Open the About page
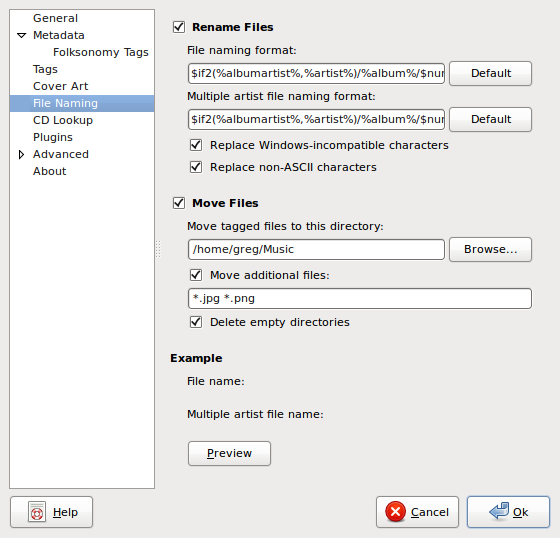 click(x=50, y=171)
